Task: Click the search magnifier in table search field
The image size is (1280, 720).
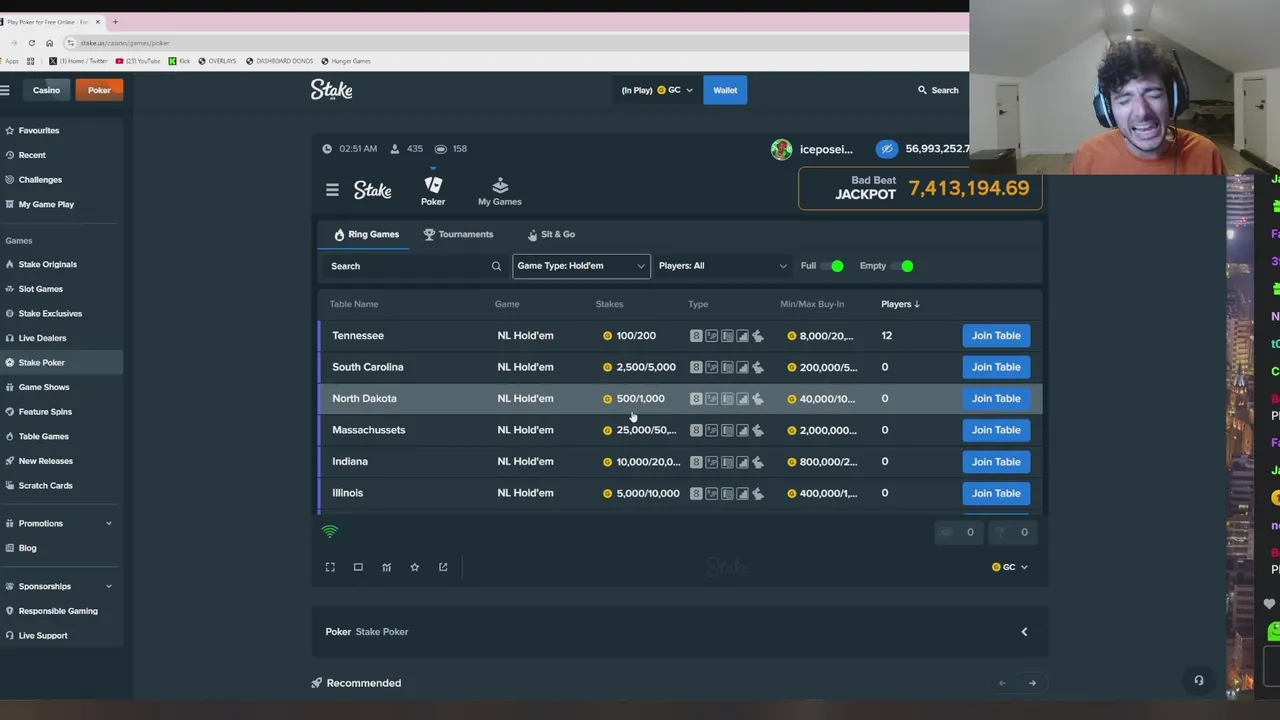Action: (496, 266)
